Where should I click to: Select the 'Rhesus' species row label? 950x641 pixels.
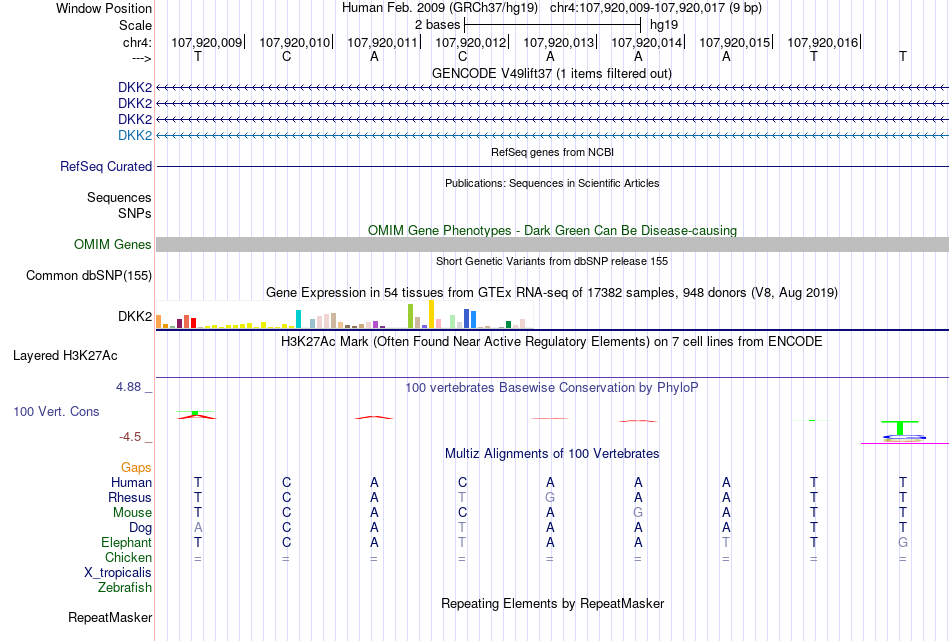pos(130,497)
